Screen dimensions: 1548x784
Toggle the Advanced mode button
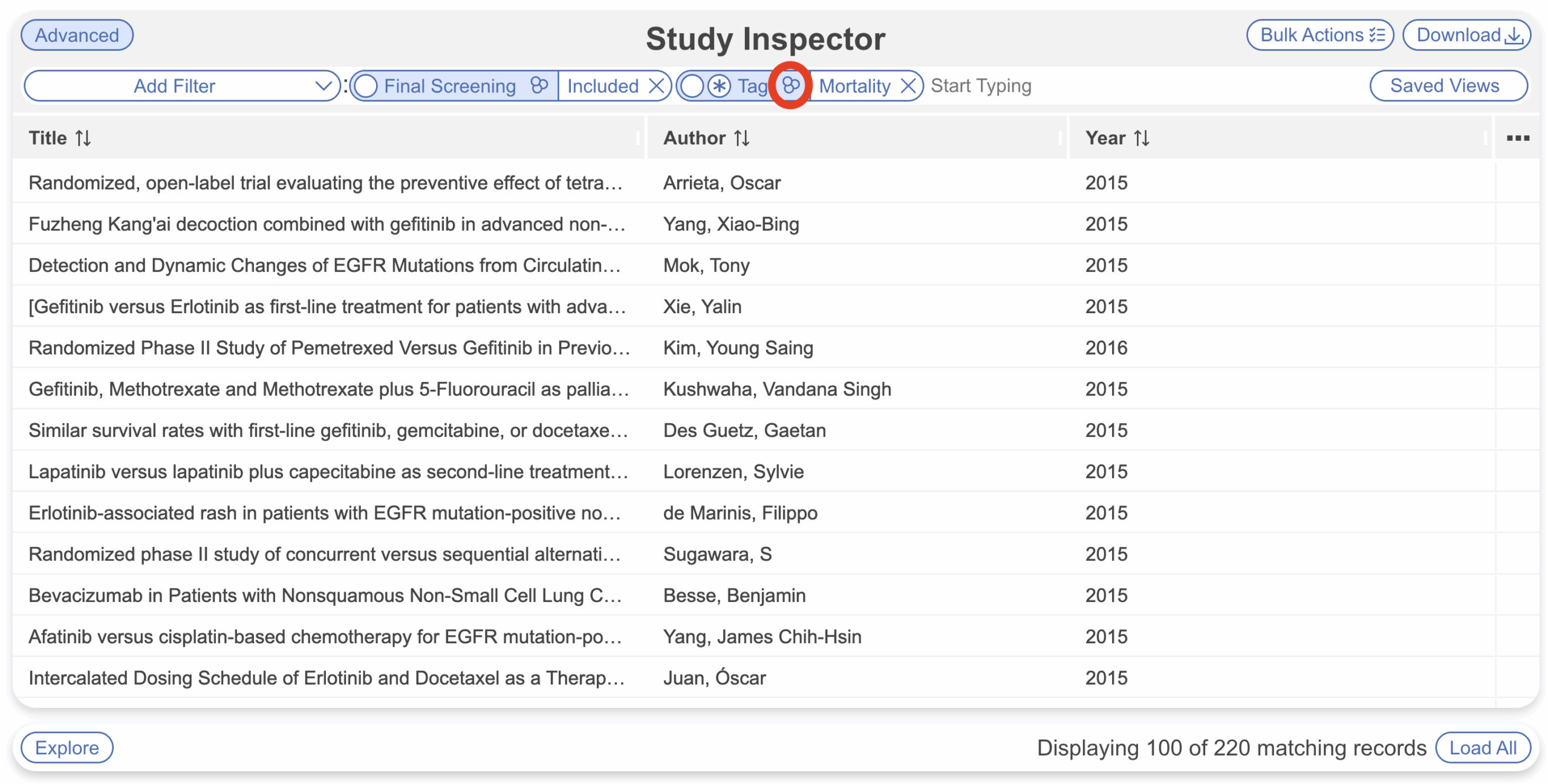[x=77, y=35]
